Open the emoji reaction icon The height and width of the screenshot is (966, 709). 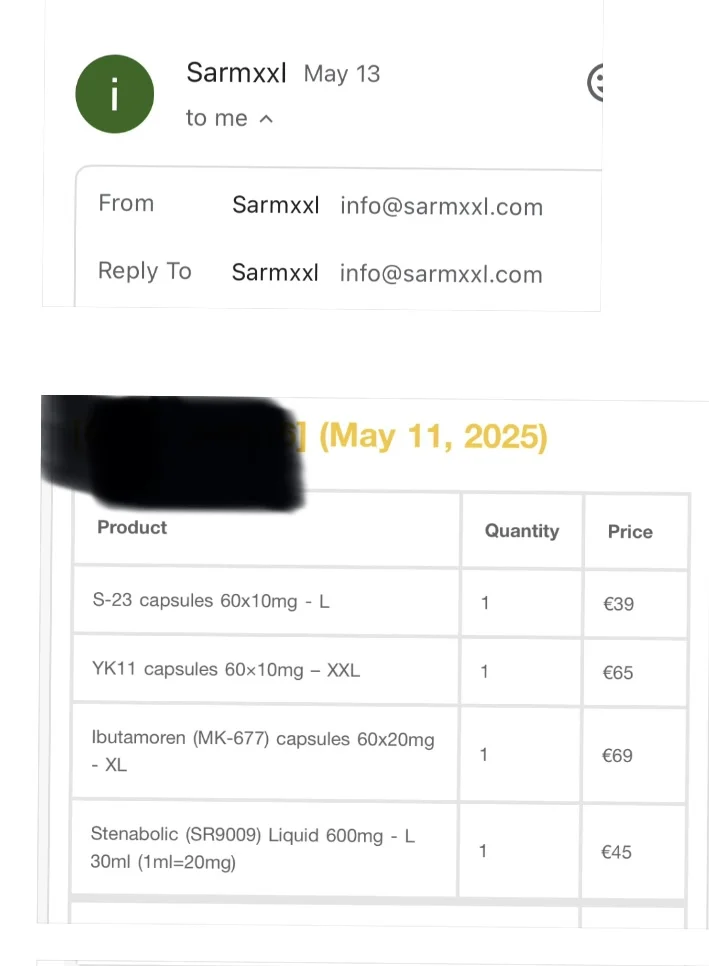[595, 82]
